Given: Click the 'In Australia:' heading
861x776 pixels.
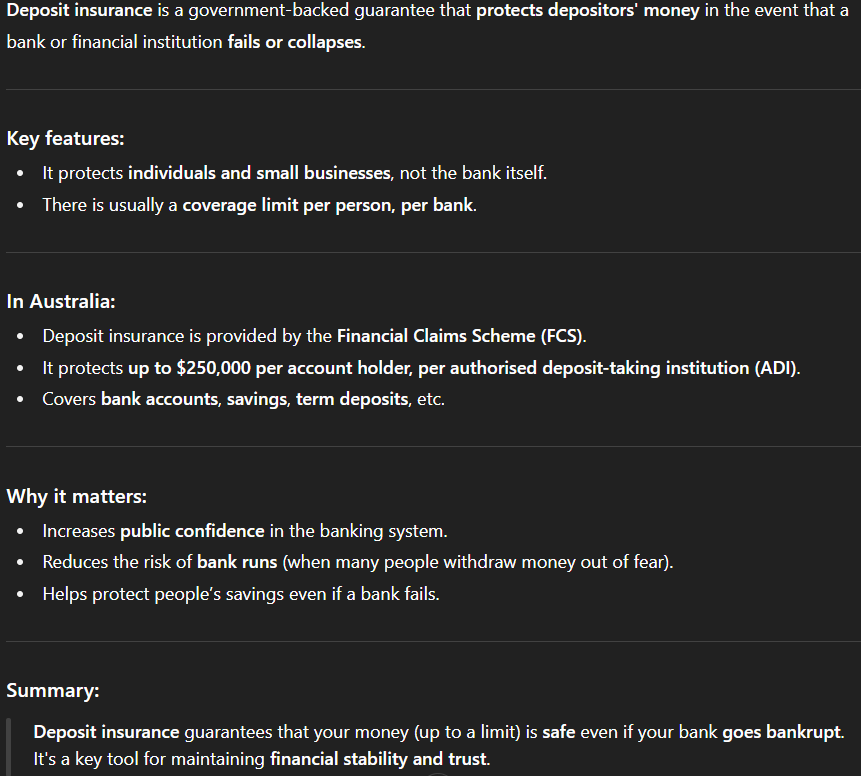Looking at the screenshot, I should (x=61, y=301).
